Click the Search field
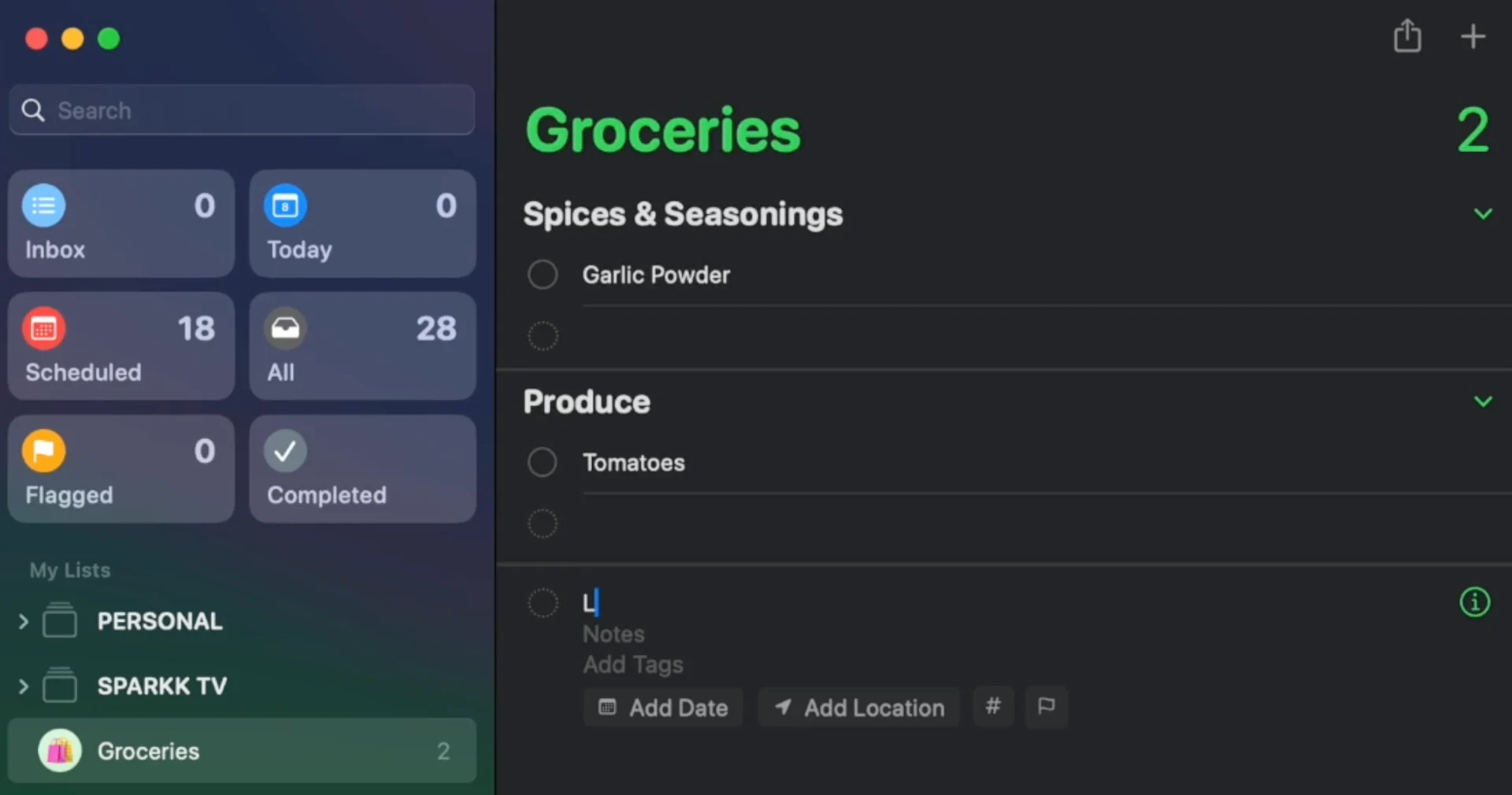This screenshot has height=795, width=1512. point(241,110)
